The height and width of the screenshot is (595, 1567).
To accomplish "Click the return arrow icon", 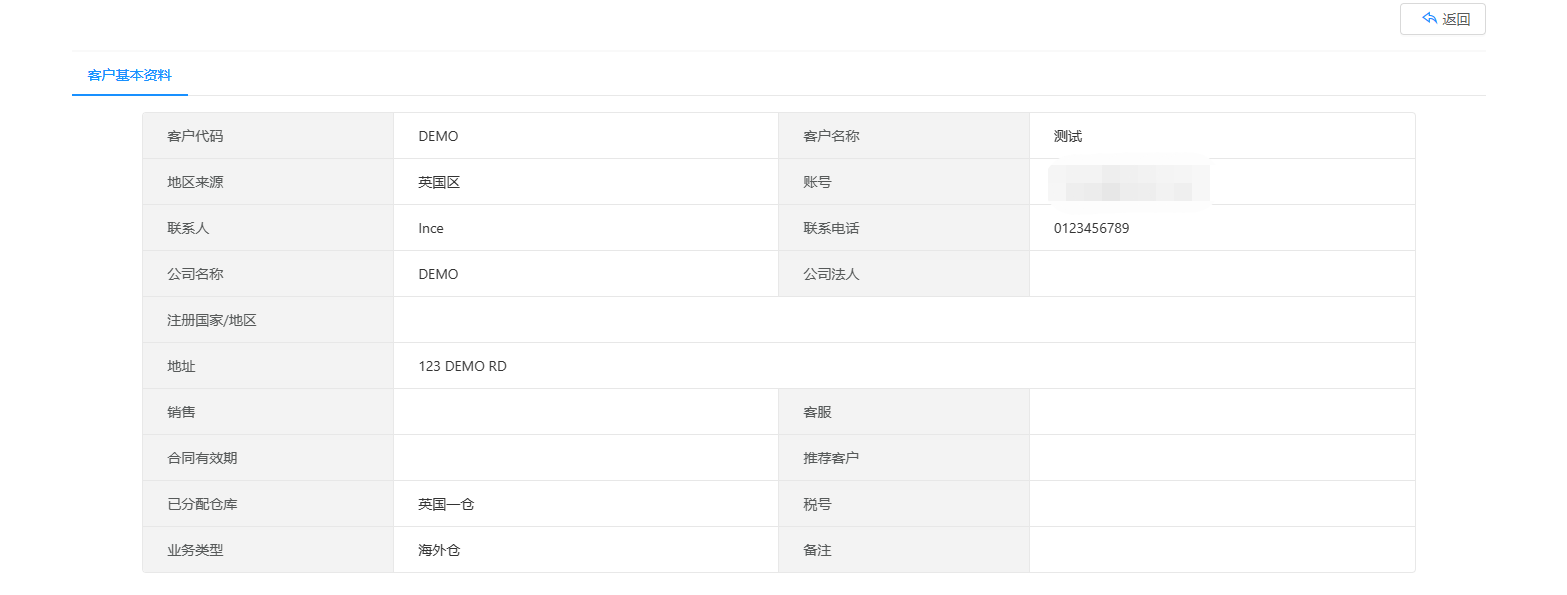I will click(1429, 19).
